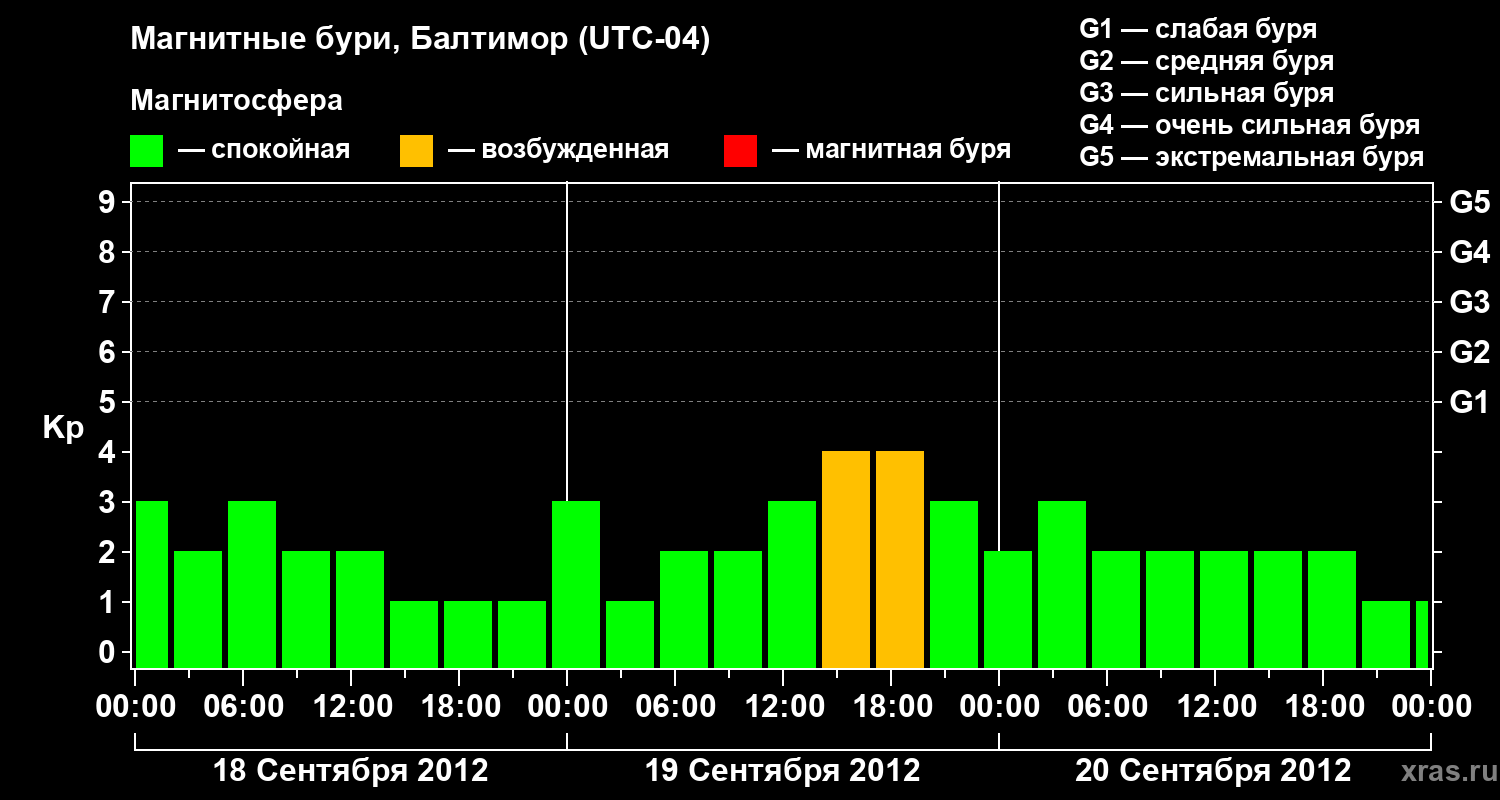
Task: Click the green bar starting 21:00 on 20 September
Action: tap(1386, 635)
